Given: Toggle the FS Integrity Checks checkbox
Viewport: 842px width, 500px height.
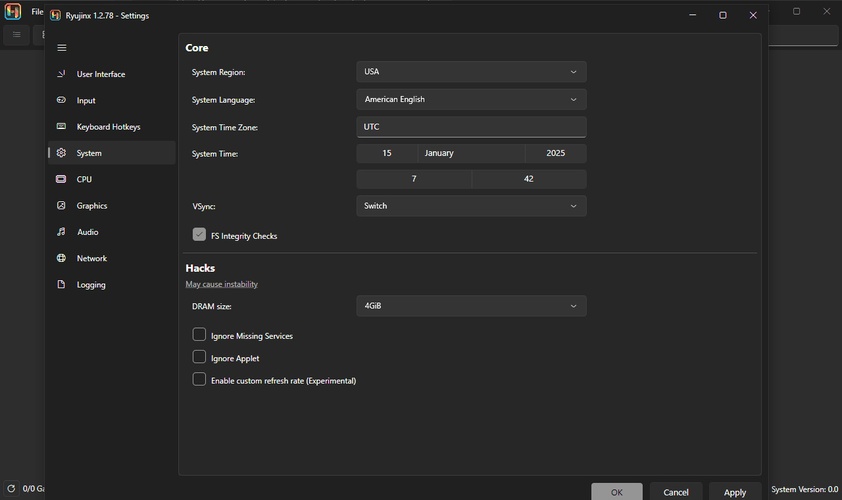Looking at the screenshot, I should coord(199,235).
